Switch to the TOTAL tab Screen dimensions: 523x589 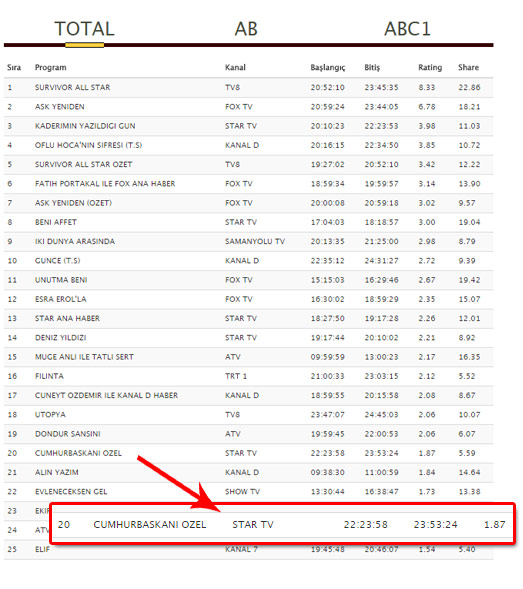click(x=85, y=29)
